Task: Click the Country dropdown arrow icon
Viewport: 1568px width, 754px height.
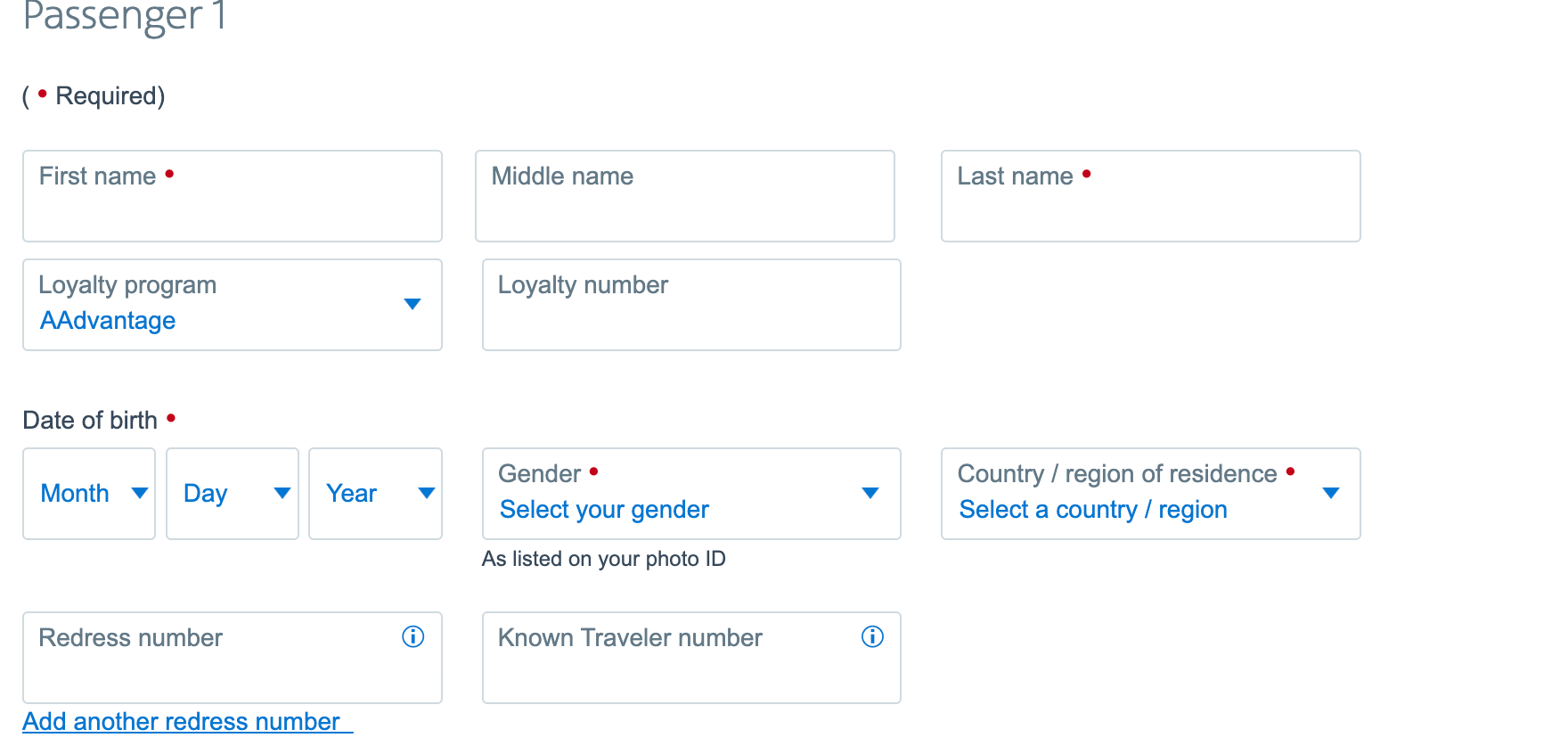Action: click(1331, 493)
